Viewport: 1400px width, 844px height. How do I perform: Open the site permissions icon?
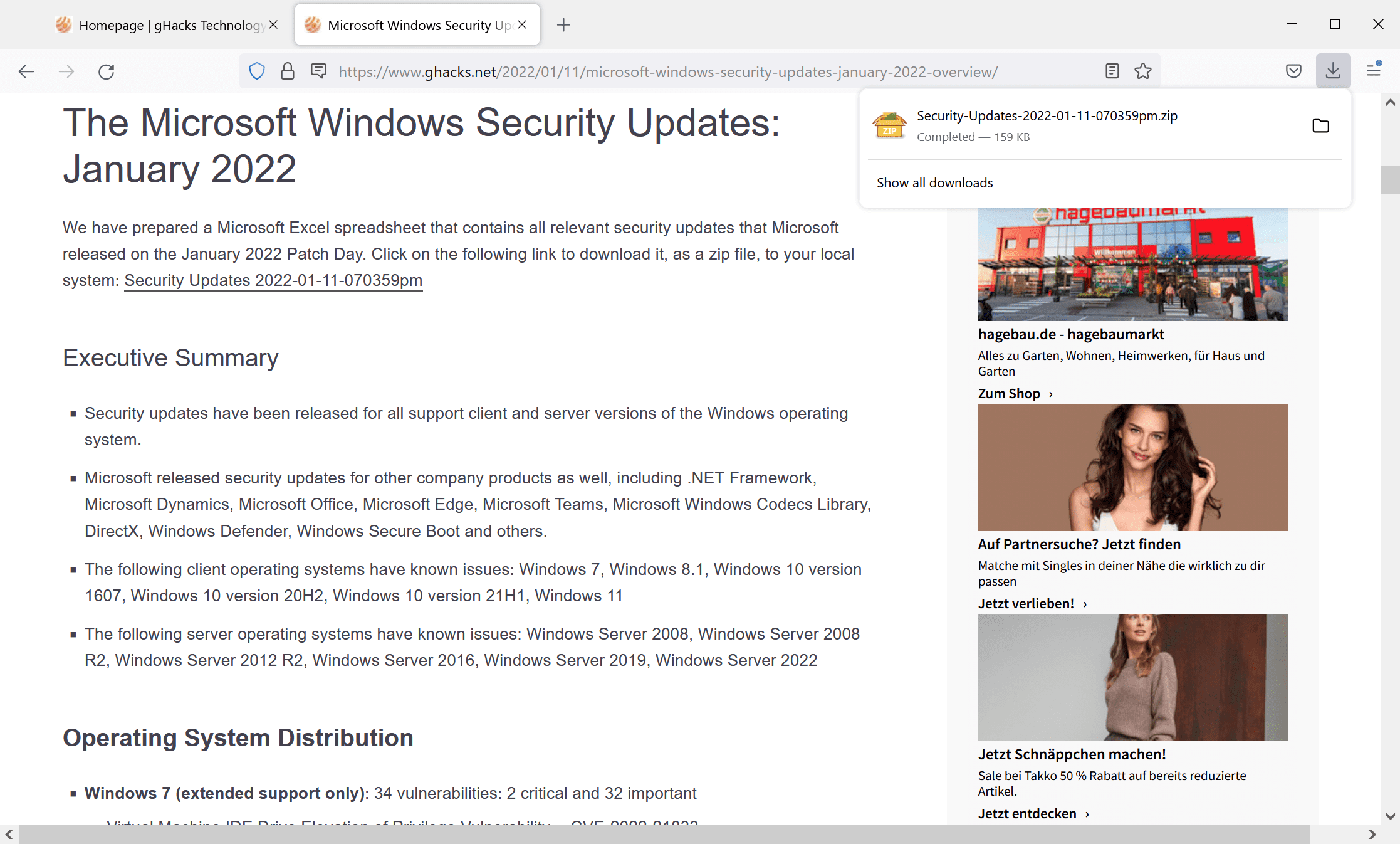click(319, 71)
